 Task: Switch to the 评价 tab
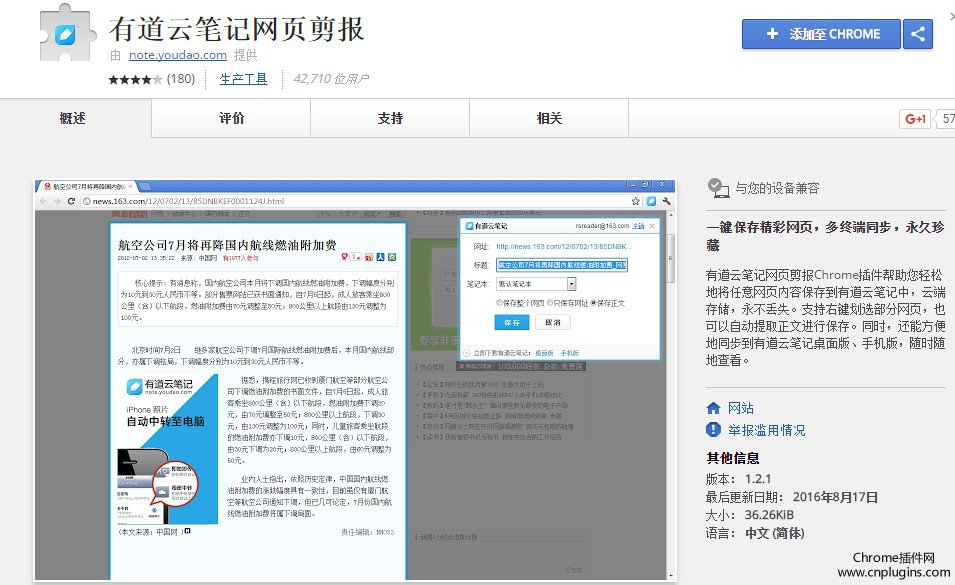pos(231,118)
